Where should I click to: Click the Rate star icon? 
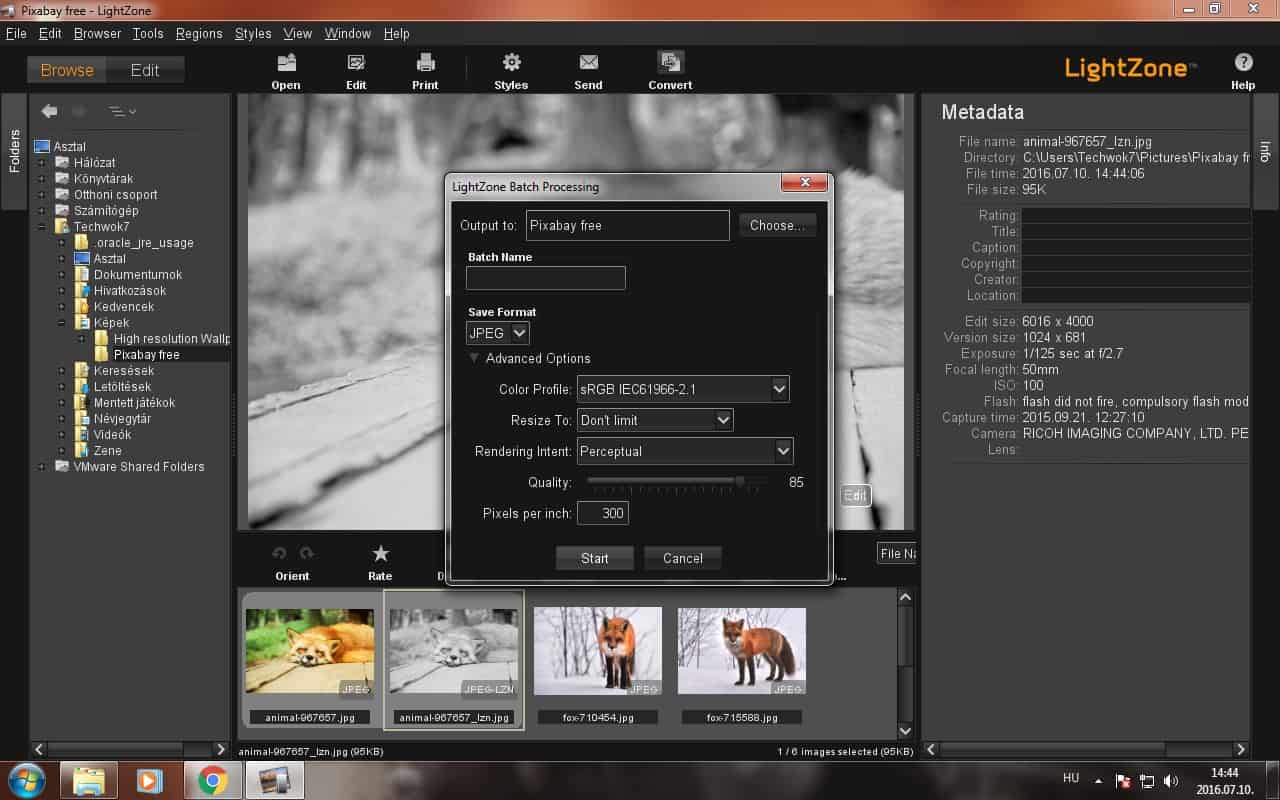point(380,553)
